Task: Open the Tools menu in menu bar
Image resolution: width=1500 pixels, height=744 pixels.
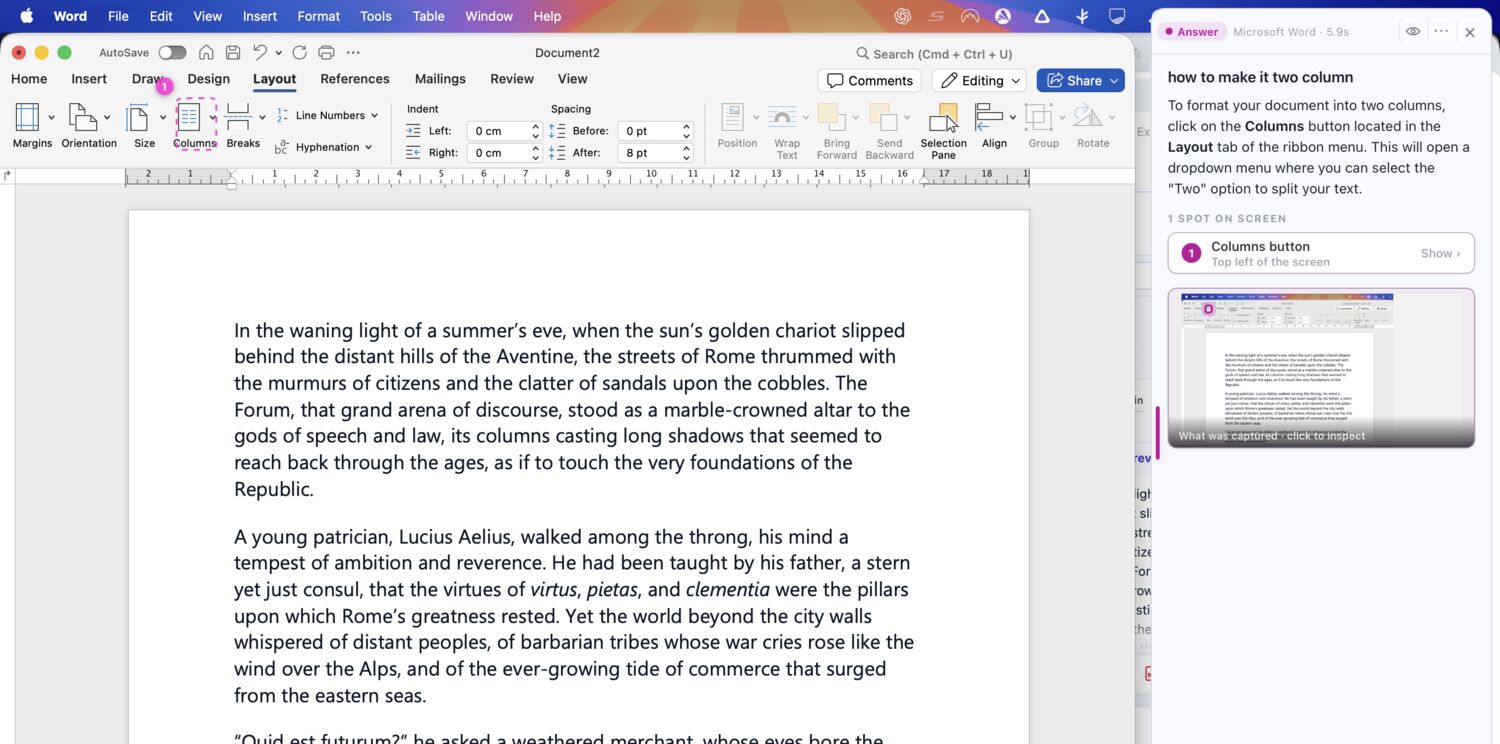Action: click(x=376, y=16)
